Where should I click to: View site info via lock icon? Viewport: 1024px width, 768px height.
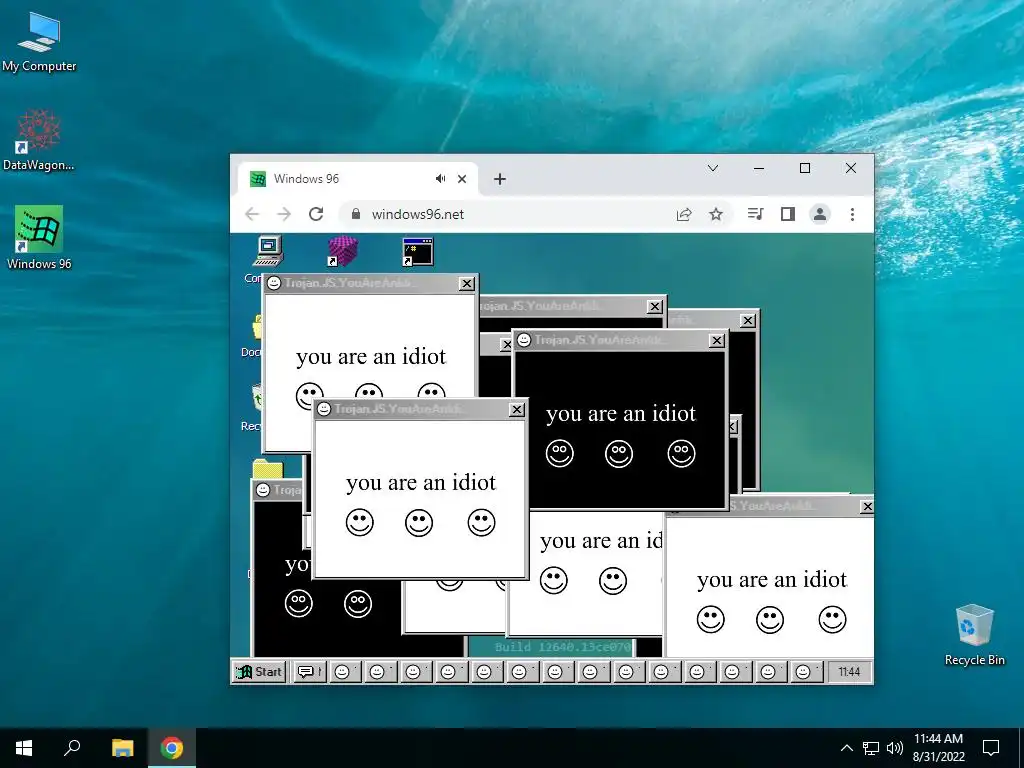coord(356,214)
